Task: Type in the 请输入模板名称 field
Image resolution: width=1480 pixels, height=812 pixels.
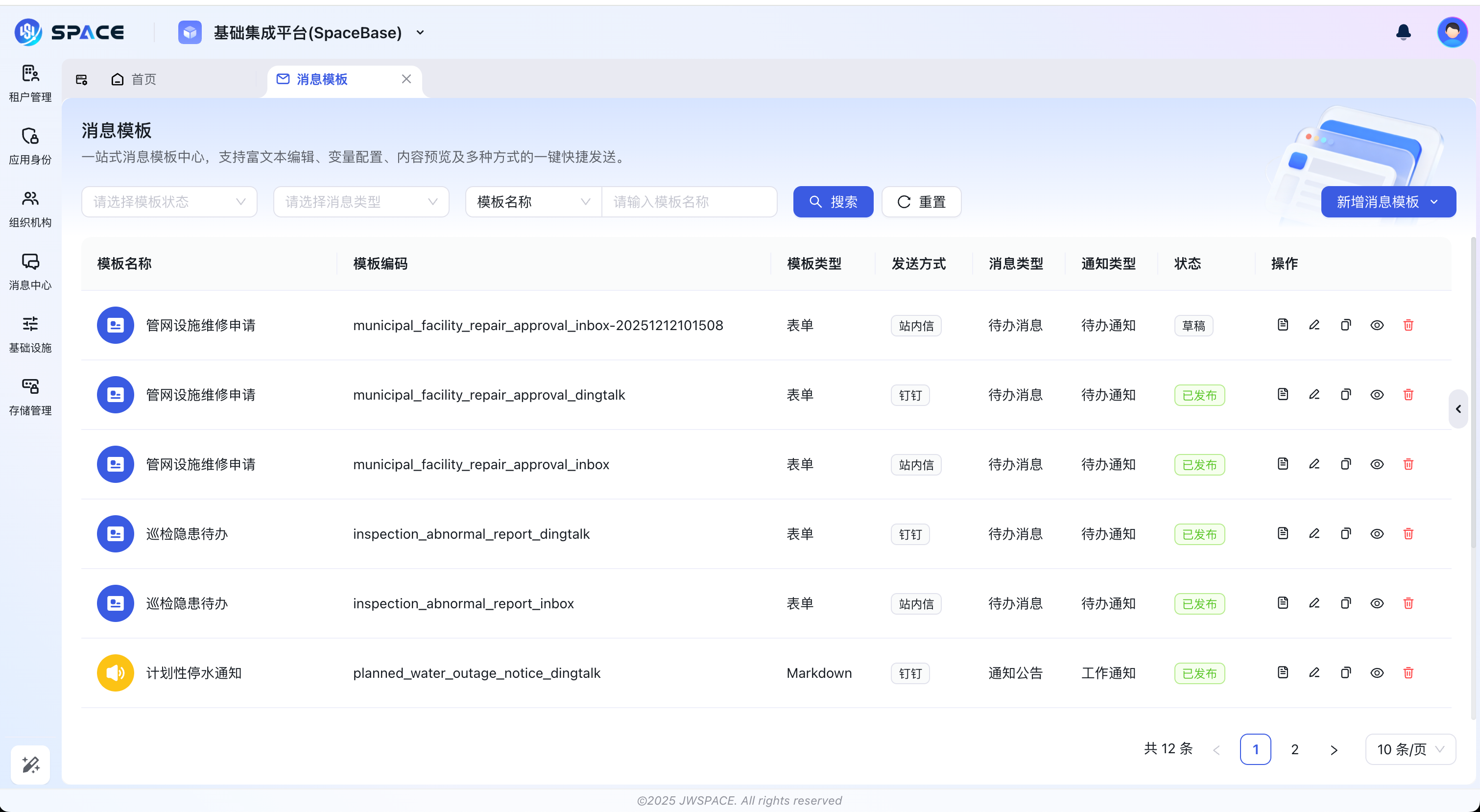Action: coord(689,202)
